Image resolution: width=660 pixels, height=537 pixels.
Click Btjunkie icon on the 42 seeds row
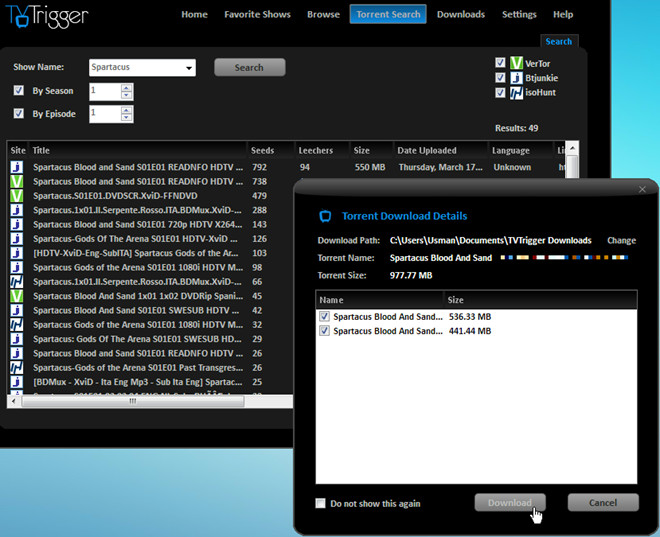tap(16, 310)
